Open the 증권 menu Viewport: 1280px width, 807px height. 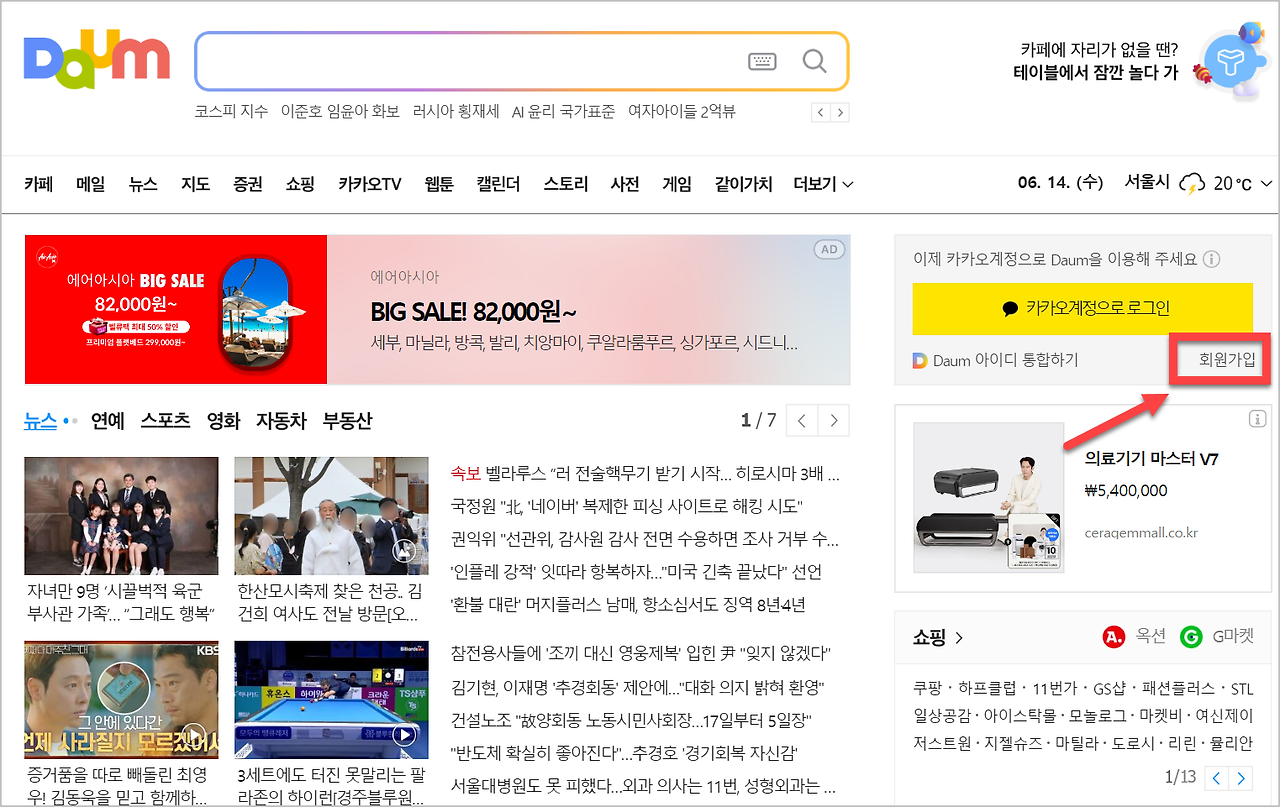click(x=247, y=184)
